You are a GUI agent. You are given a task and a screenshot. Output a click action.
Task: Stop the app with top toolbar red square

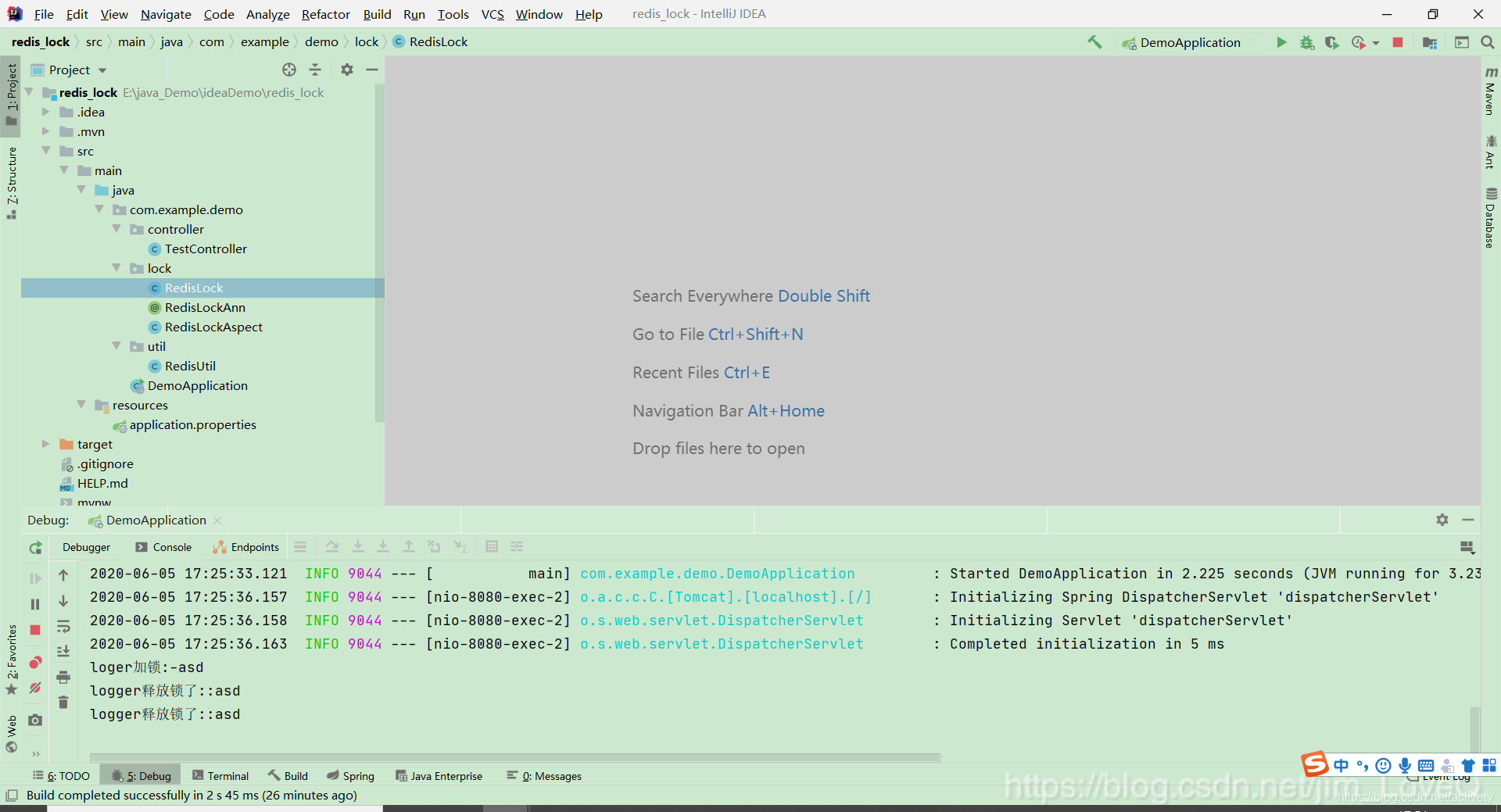[1398, 42]
